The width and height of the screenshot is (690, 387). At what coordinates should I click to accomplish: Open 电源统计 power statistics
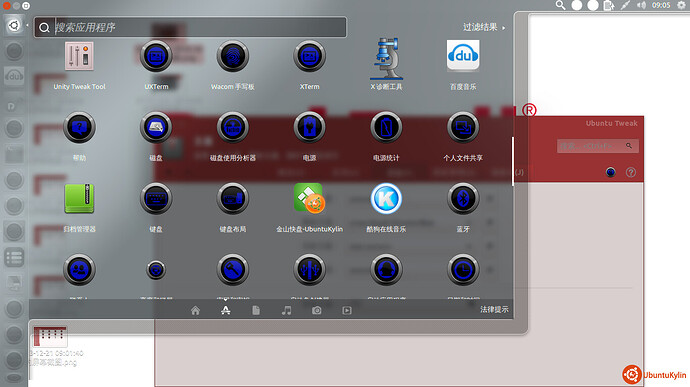click(386, 128)
